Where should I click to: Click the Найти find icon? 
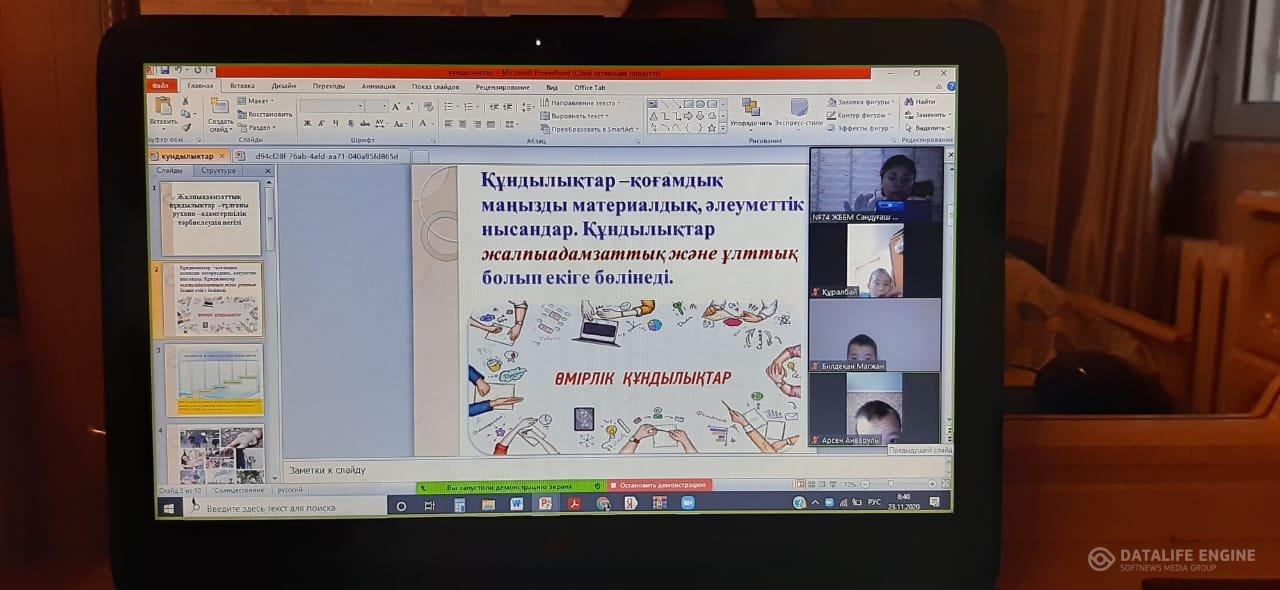920,102
